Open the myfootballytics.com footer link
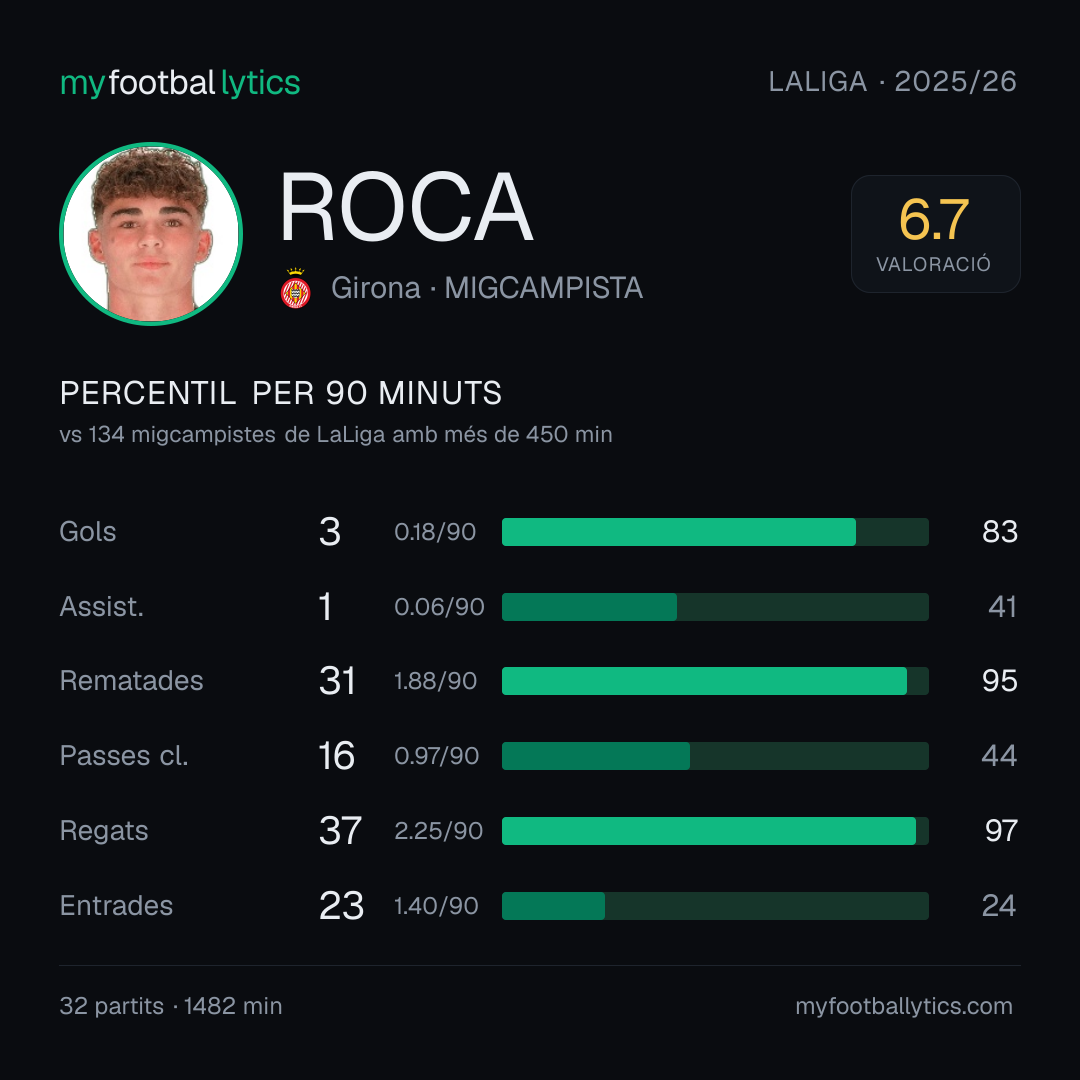This screenshot has width=1080, height=1080. click(x=904, y=1006)
